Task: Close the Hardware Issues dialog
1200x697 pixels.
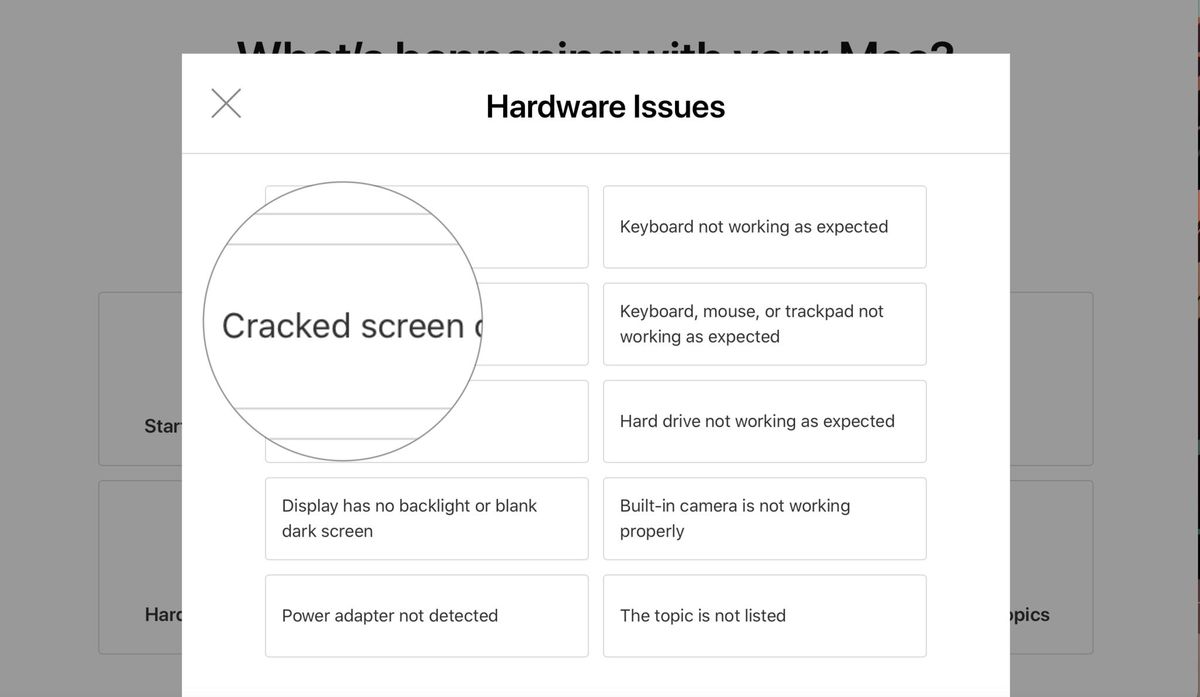Action: [226, 103]
